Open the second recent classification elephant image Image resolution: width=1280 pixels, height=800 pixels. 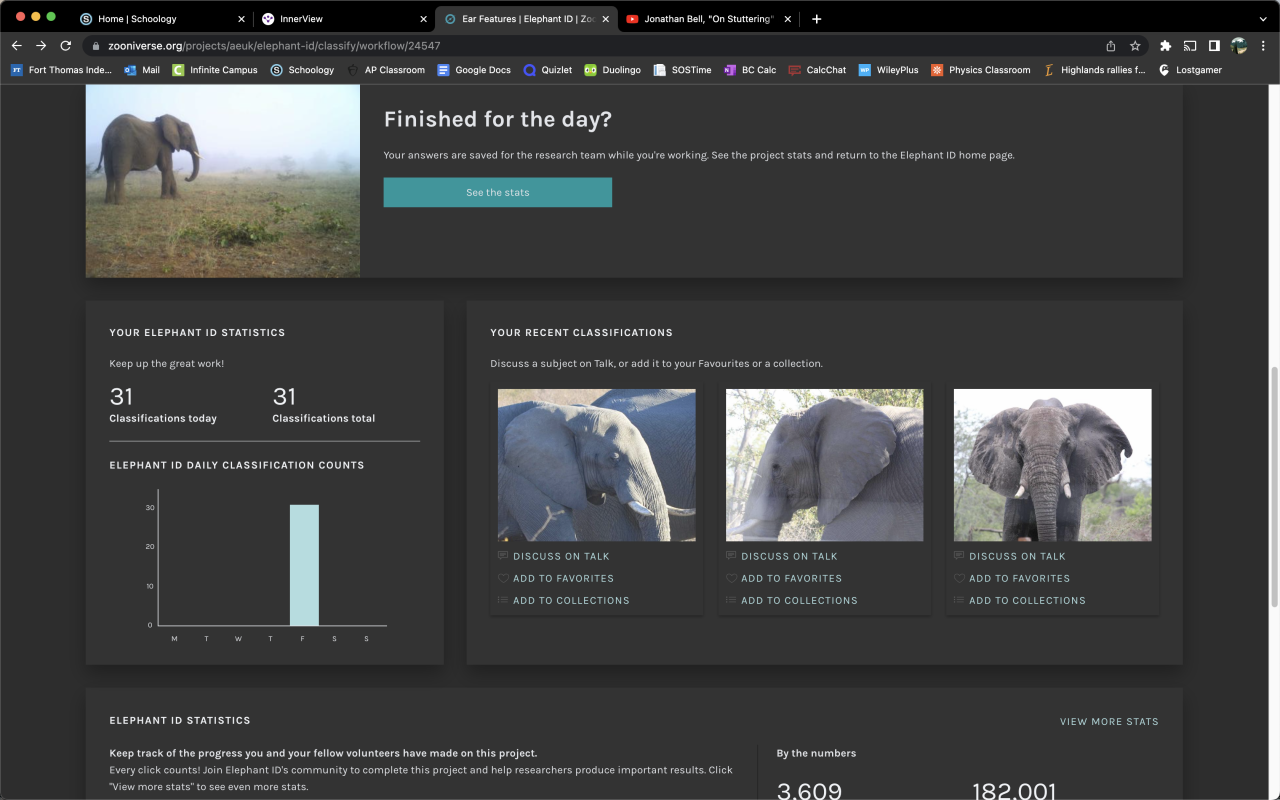pyautogui.click(x=825, y=465)
